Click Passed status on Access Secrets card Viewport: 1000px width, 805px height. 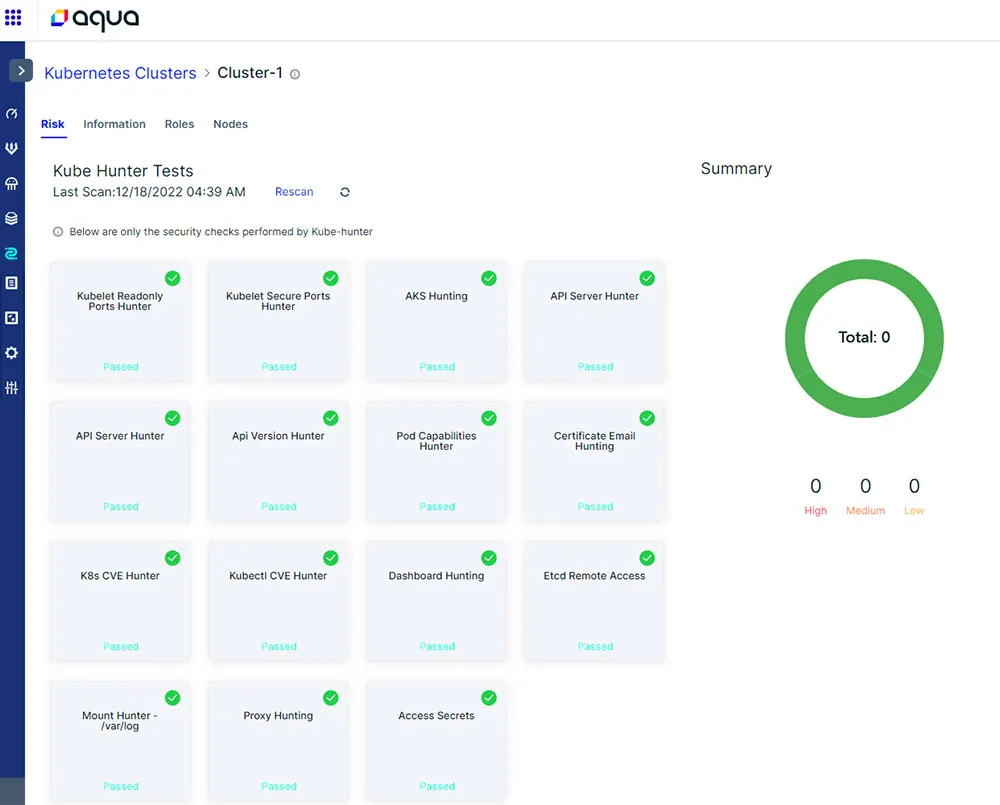(x=438, y=787)
